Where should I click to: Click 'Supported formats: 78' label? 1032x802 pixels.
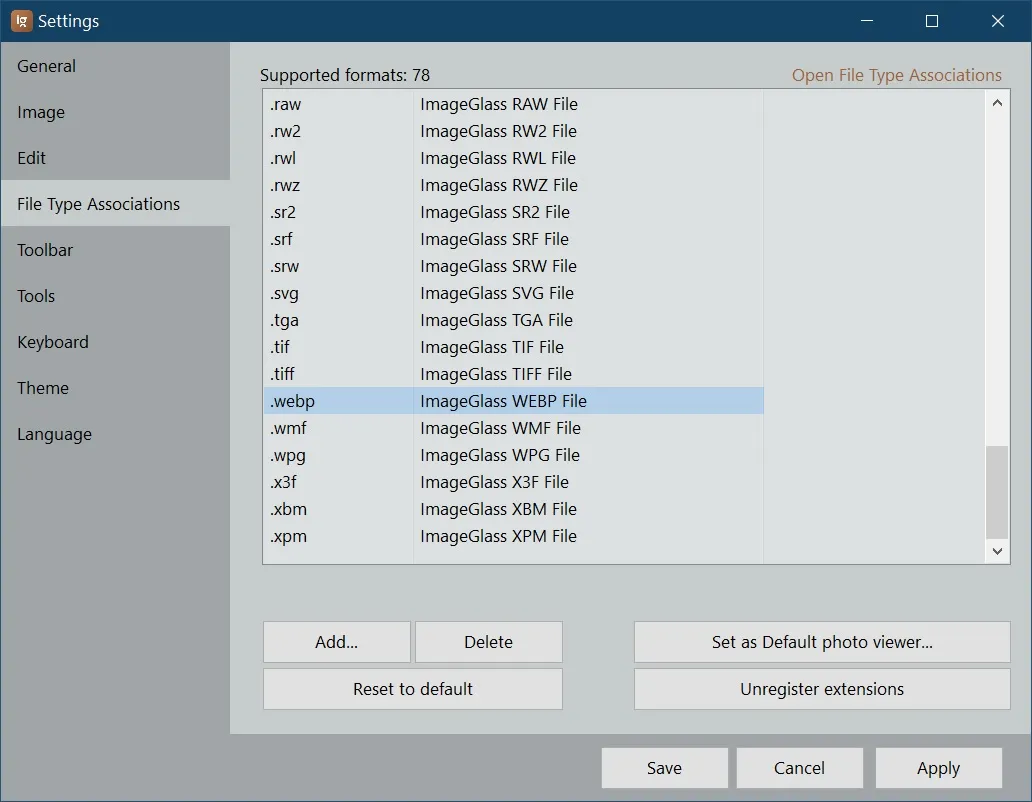pyautogui.click(x=345, y=75)
